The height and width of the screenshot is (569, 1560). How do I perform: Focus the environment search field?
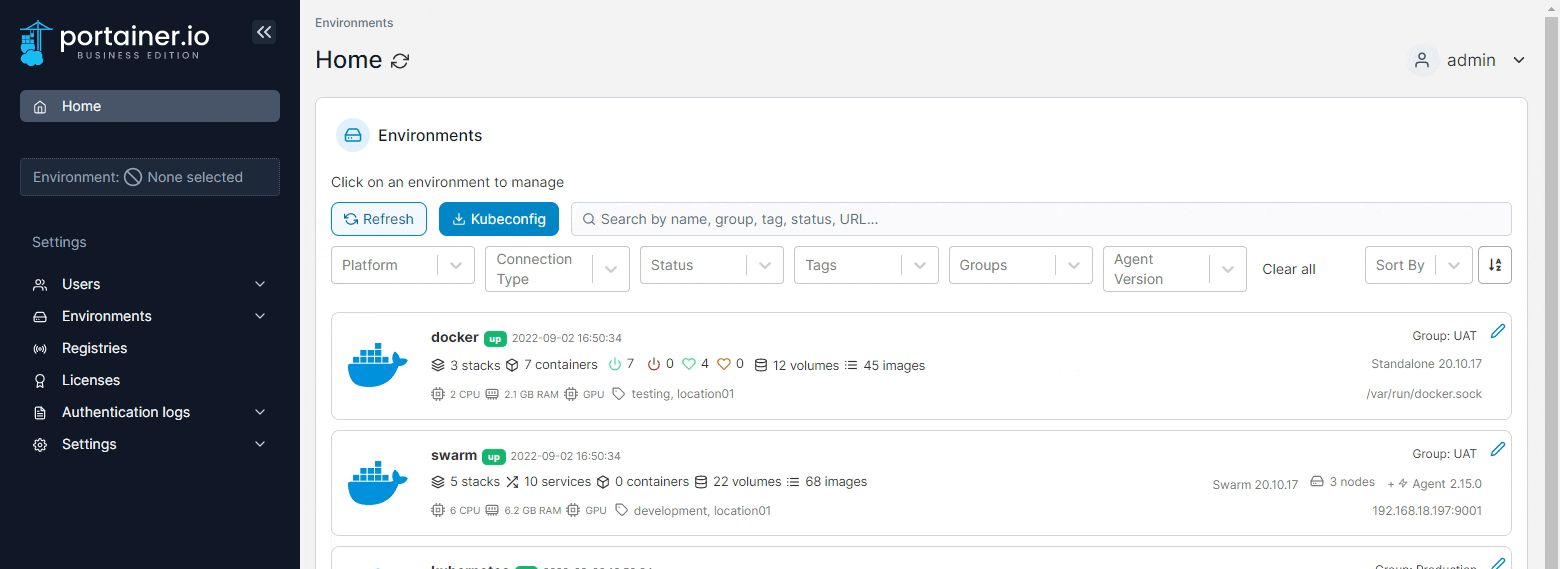[1040, 219]
